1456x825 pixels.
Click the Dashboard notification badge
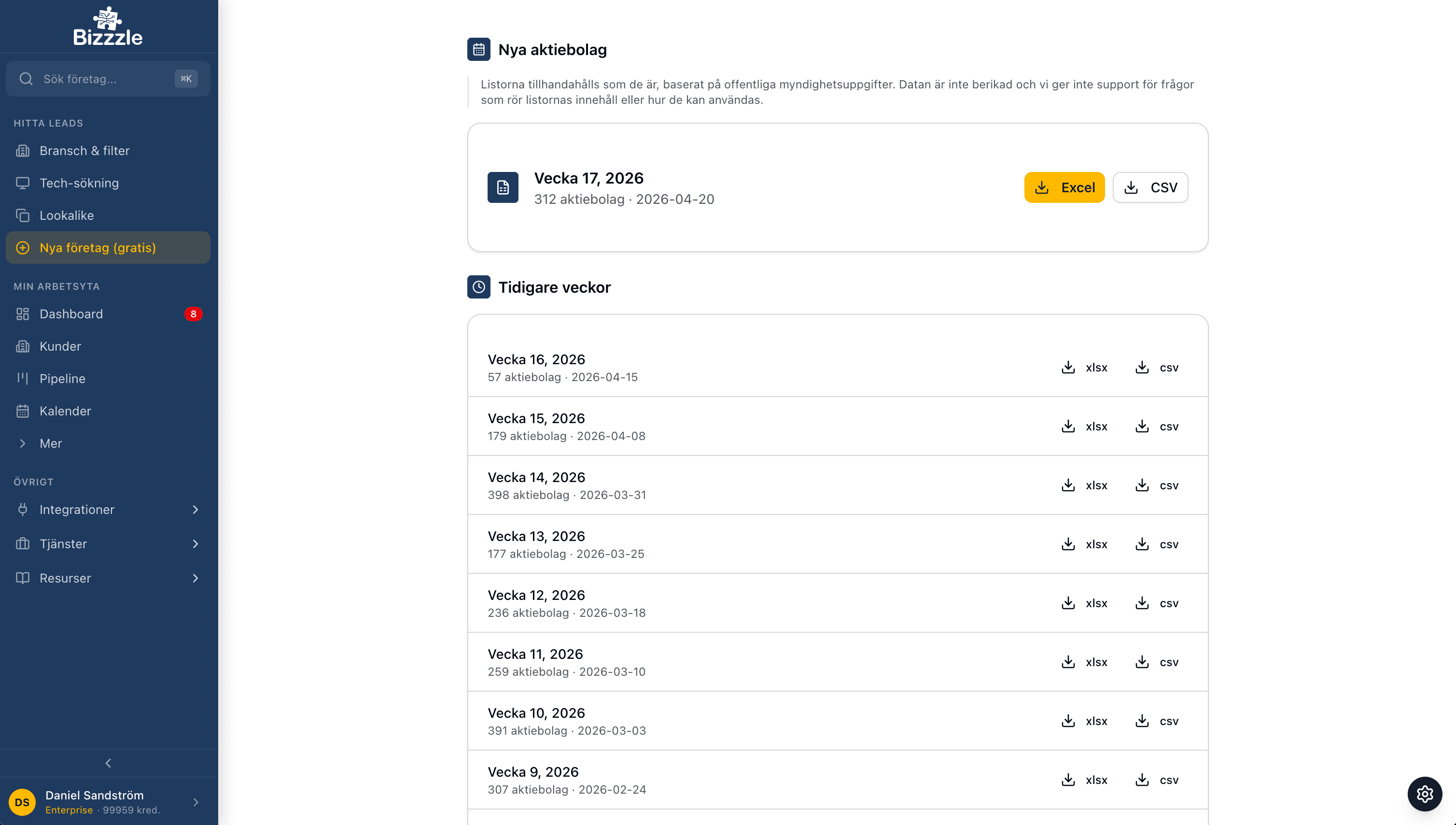[193, 314]
